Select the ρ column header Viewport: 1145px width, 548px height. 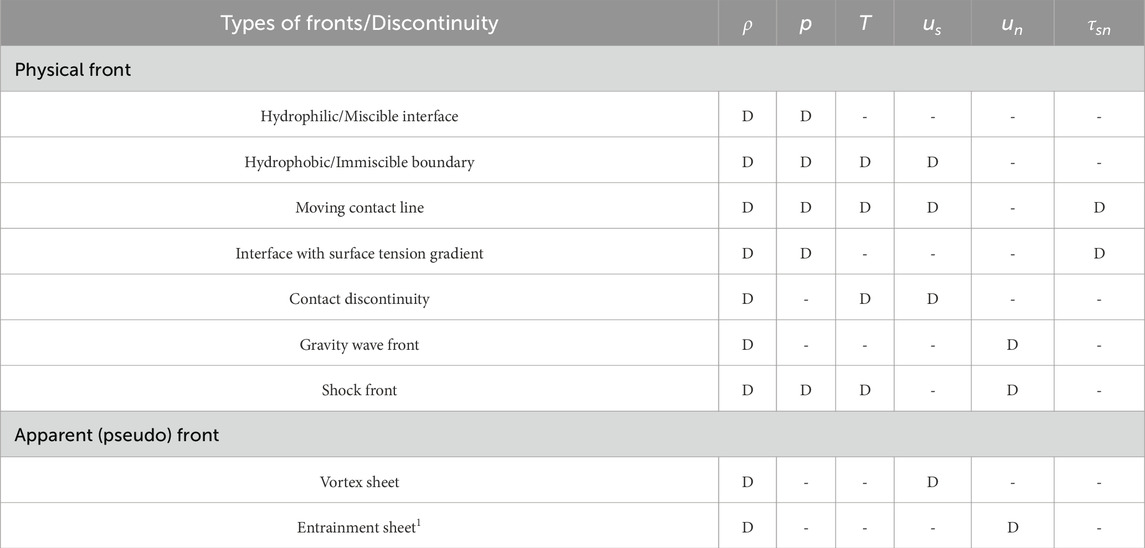point(747,25)
